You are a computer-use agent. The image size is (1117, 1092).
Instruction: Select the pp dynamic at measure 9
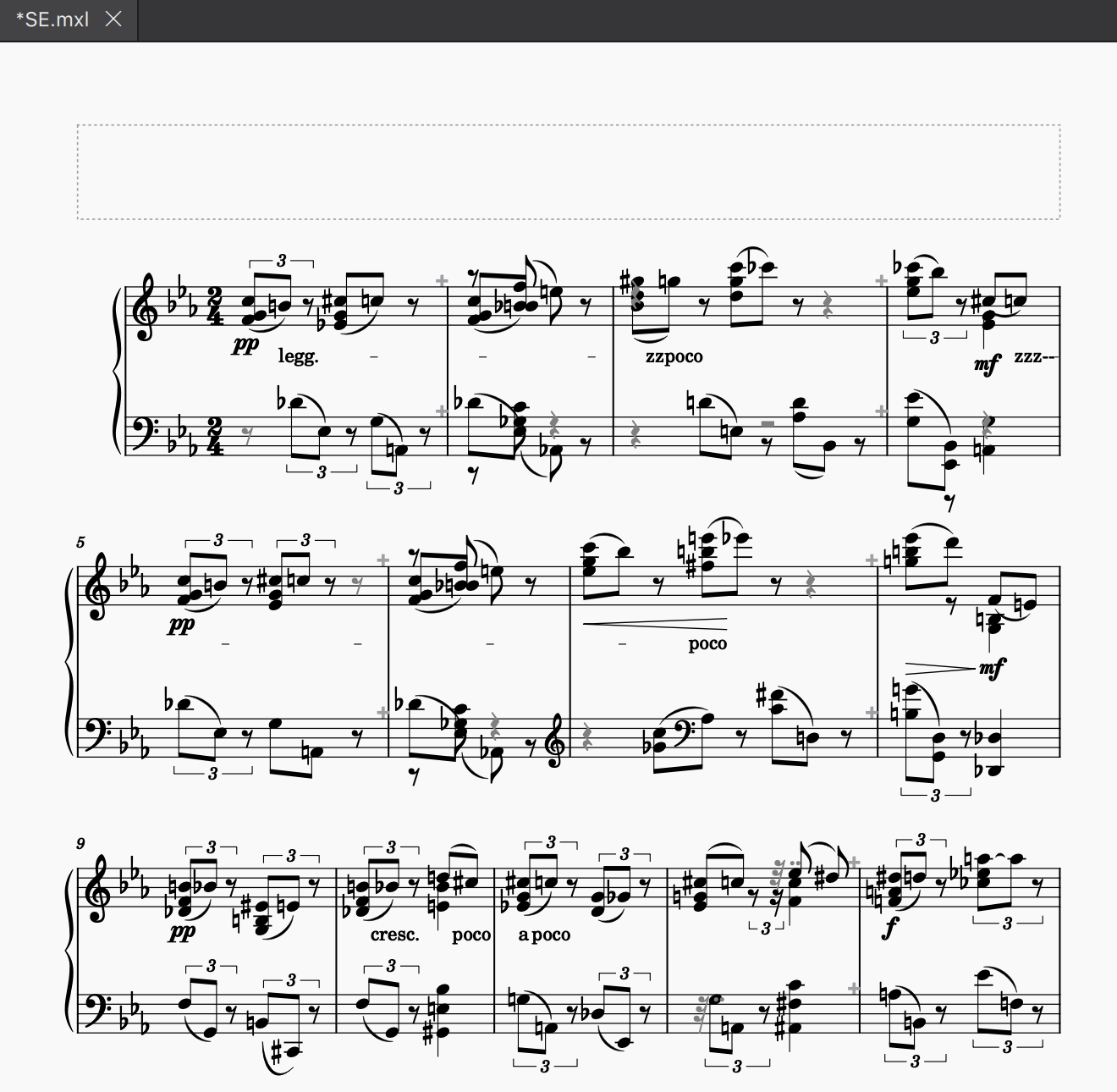click(182, 931)
